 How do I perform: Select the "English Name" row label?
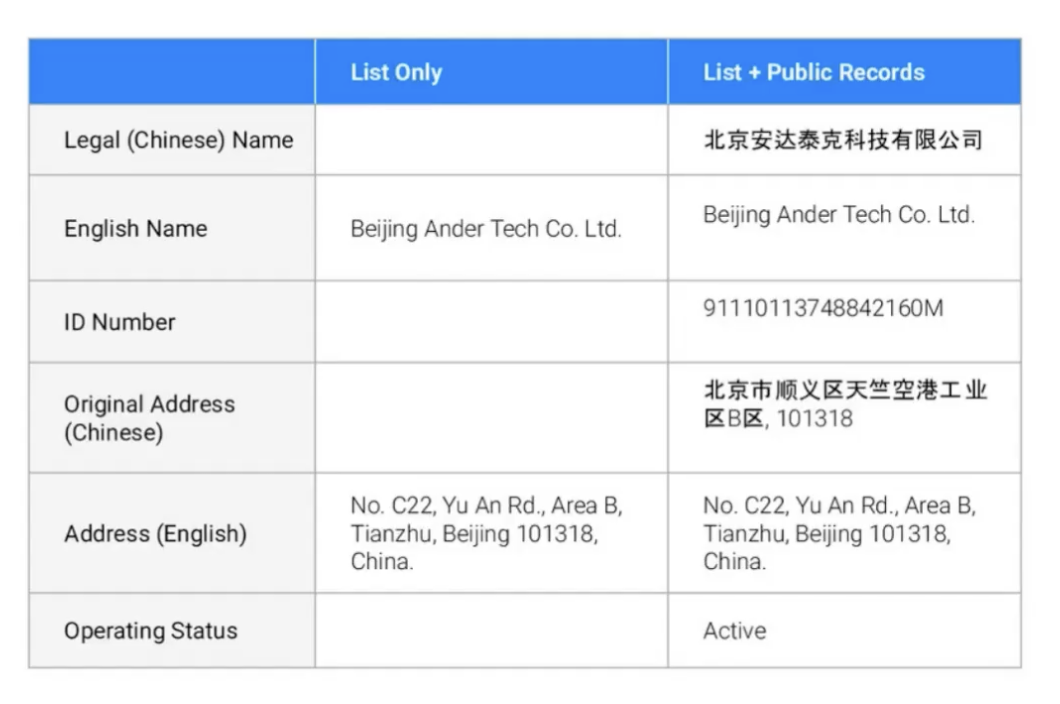136,229
